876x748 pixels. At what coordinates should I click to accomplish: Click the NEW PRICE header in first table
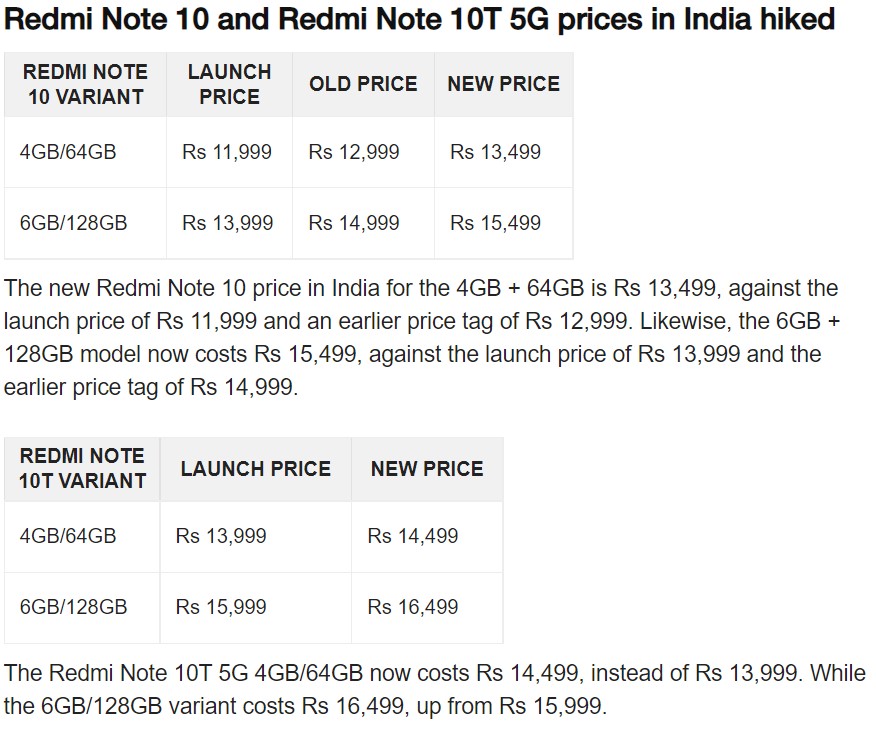pyautogui.click(x=503, y=84)
